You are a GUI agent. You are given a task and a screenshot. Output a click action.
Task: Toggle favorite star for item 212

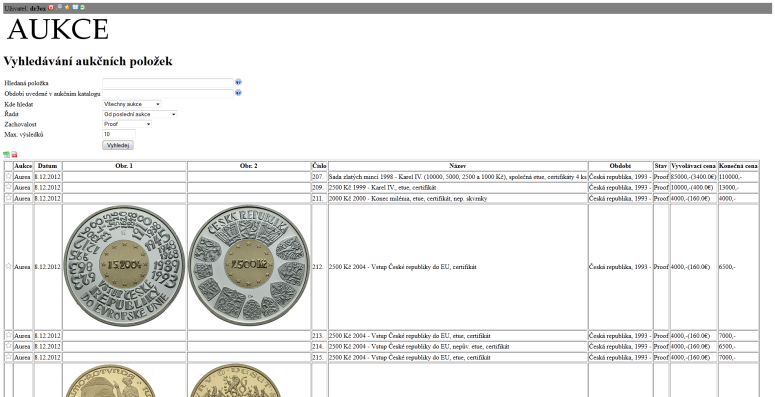pyautogui.click(x=8, y=266)
